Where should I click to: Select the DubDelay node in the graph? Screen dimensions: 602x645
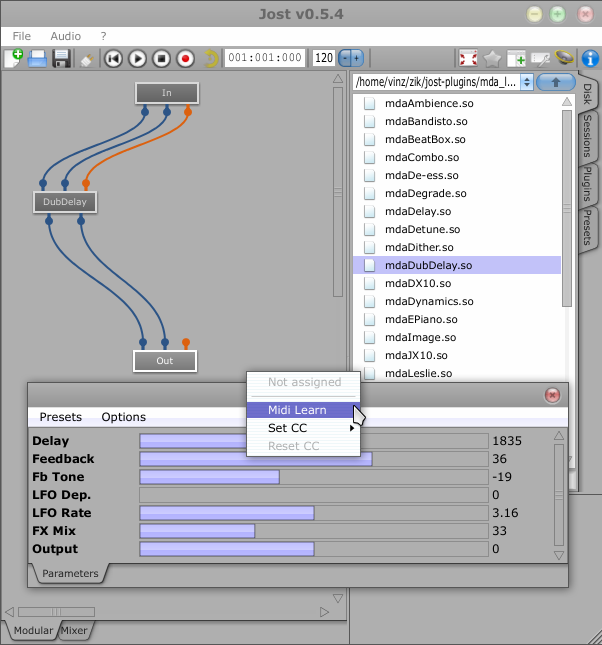(x=65, y=202)
